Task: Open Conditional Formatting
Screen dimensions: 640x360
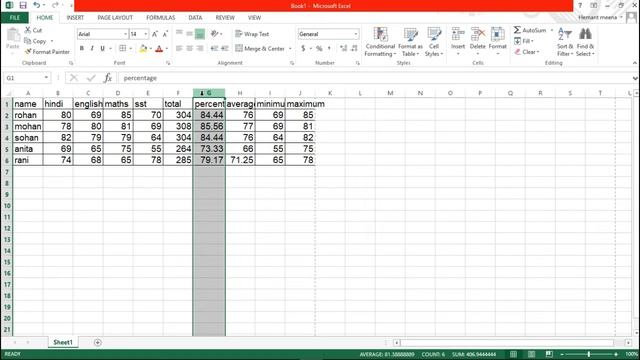Action: tap(380, 42)
